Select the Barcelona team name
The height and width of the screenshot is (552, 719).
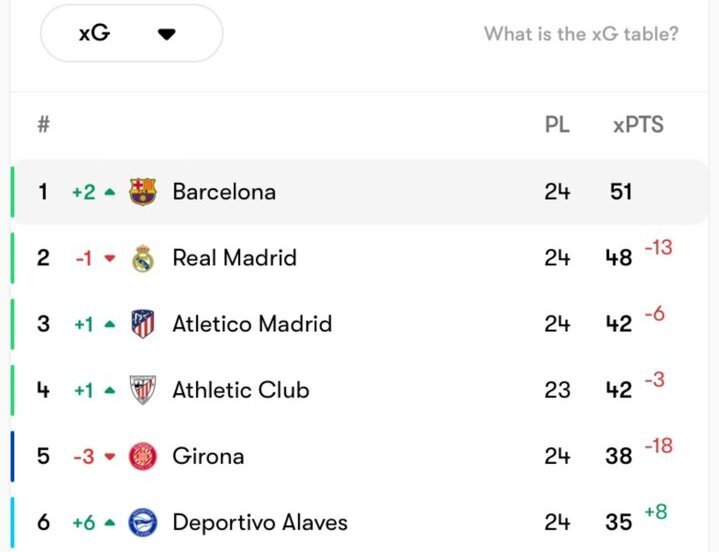(224, 192)
